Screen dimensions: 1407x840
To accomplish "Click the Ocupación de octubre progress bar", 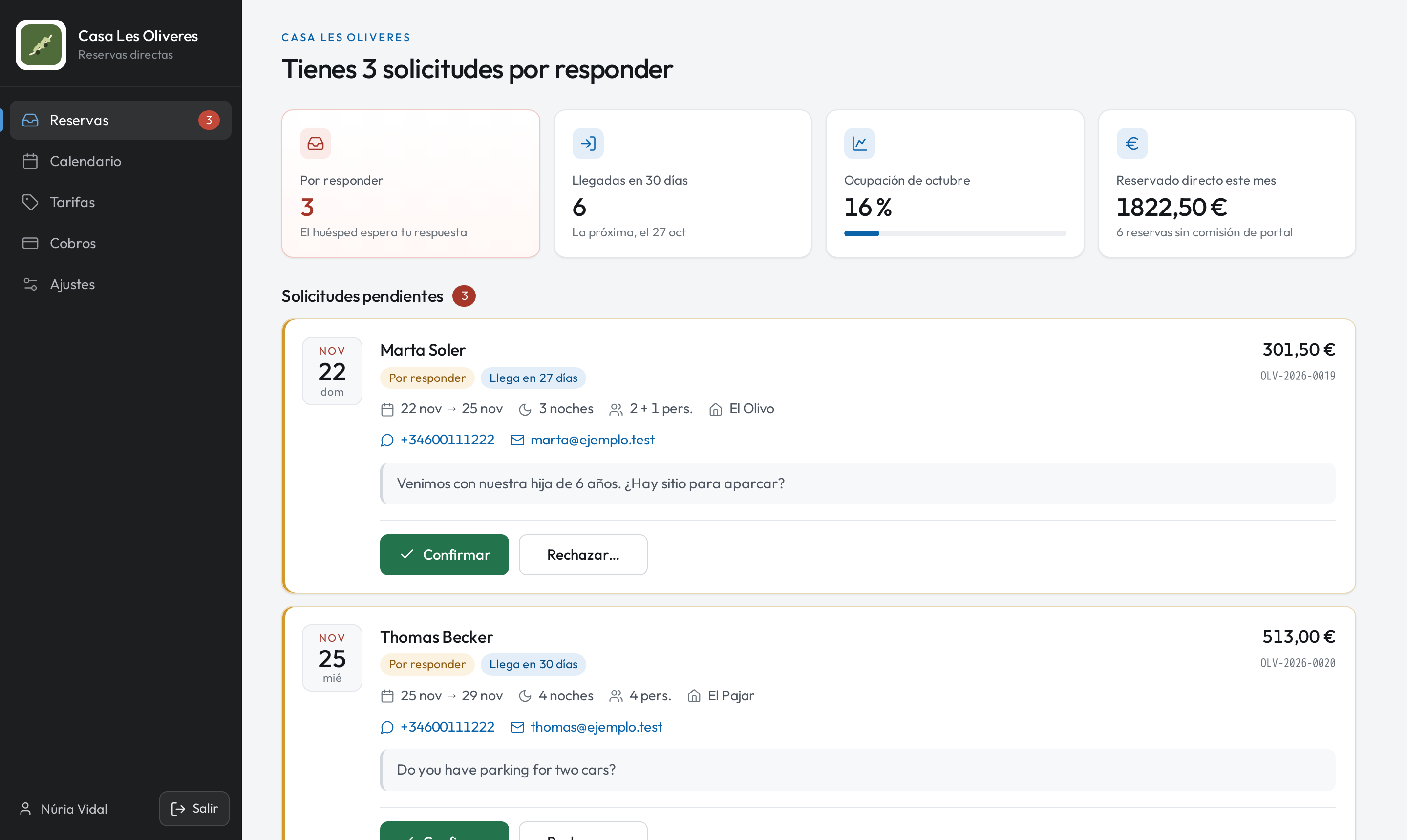I will (x=955, y=233).
